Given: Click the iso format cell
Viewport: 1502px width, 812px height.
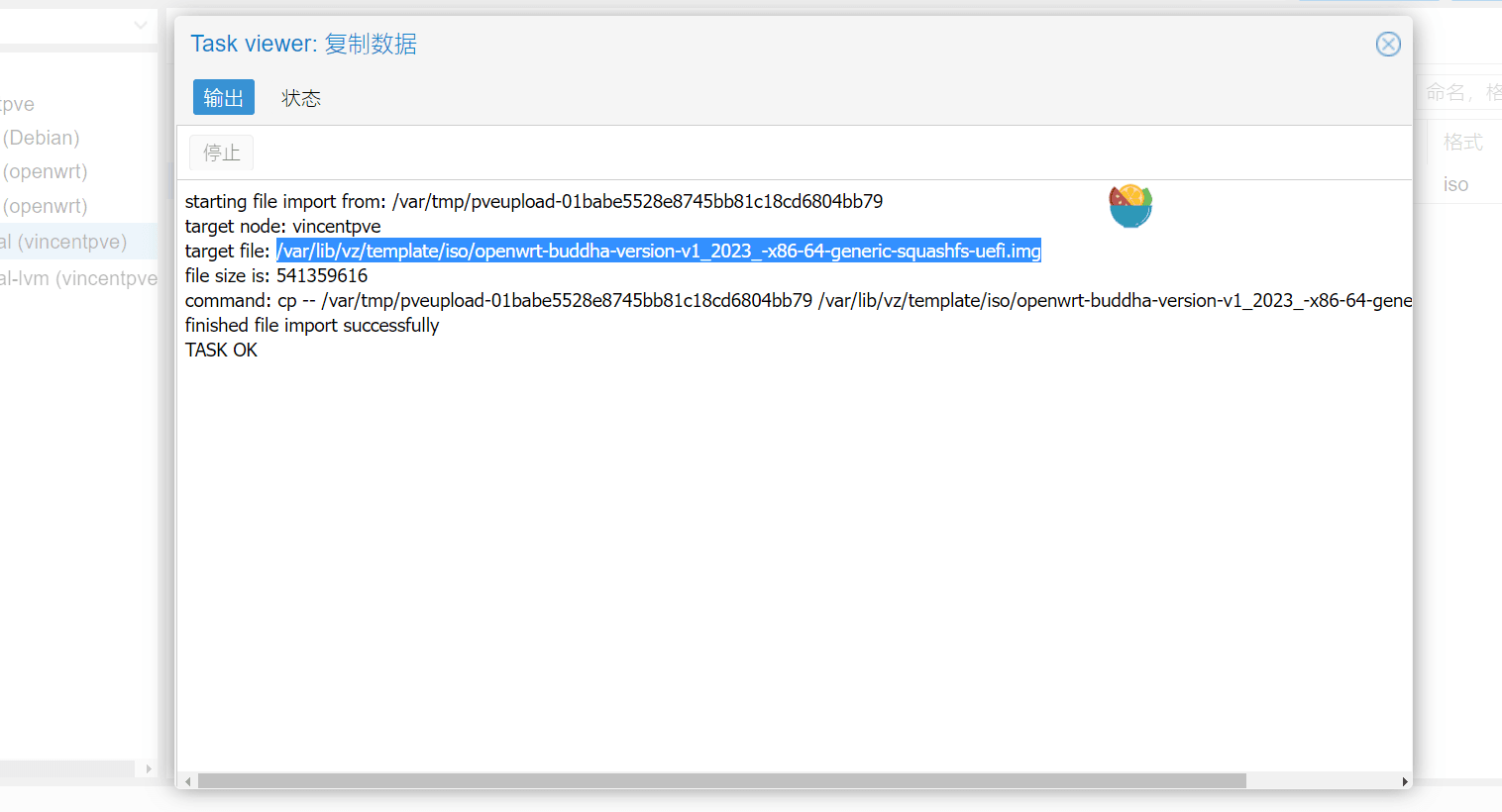Looking at the screenshot, I should coord(1455,184).
